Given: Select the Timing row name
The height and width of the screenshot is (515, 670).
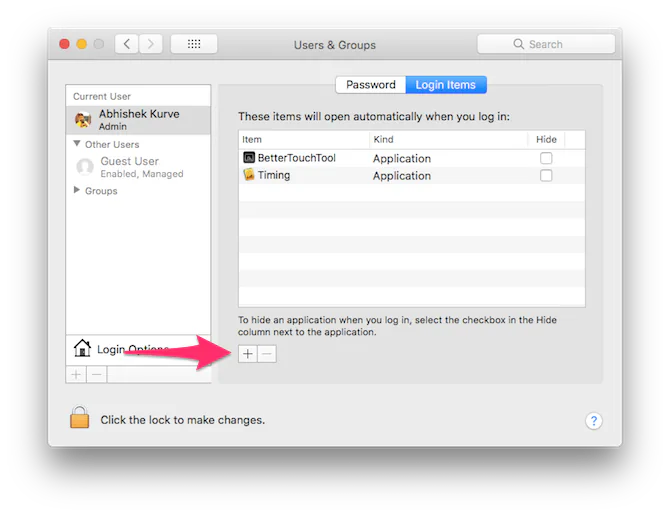Looking at the screenshot, I should pyautogui.click(x=274, y=175).
